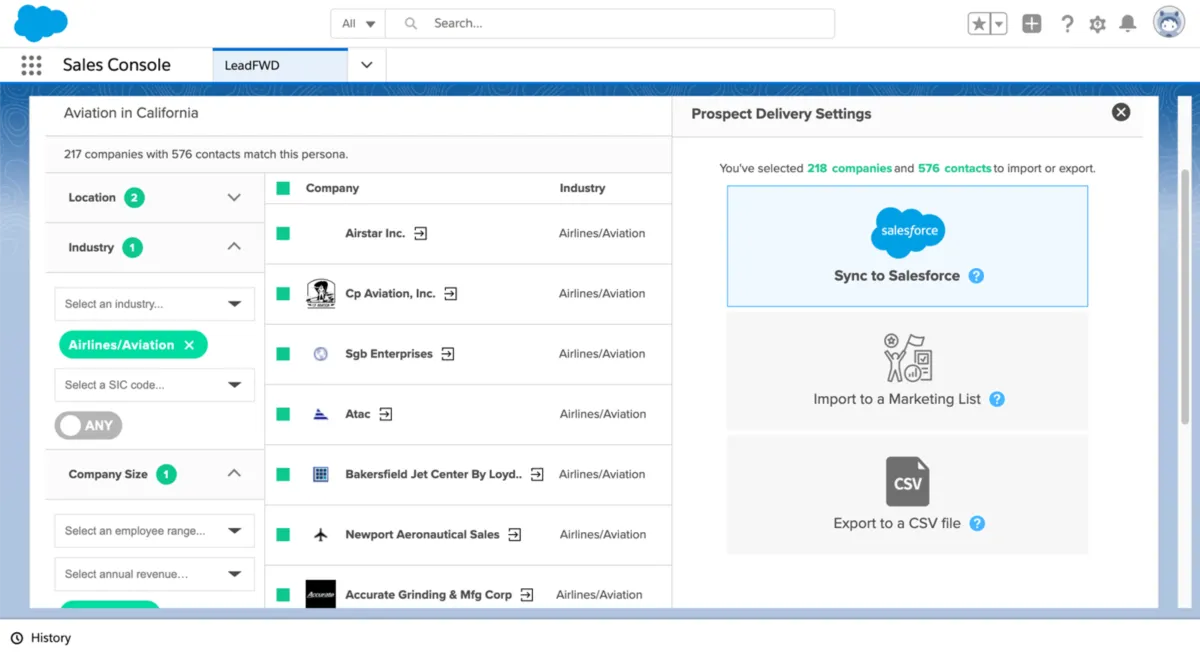Screen dimensions: 1200x653
Task: Click Sync to Salesforce option
Action: [907, 246]
